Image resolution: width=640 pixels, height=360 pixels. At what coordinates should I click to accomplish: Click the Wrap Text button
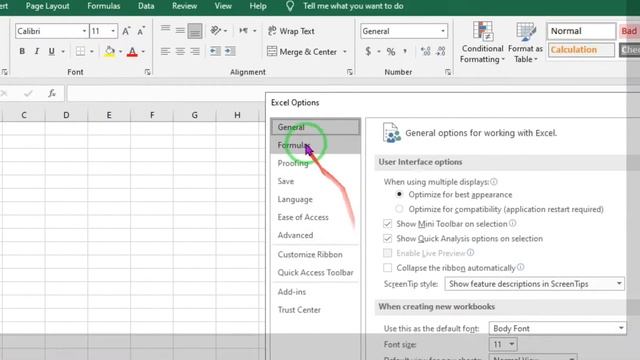tap(291, 31)
